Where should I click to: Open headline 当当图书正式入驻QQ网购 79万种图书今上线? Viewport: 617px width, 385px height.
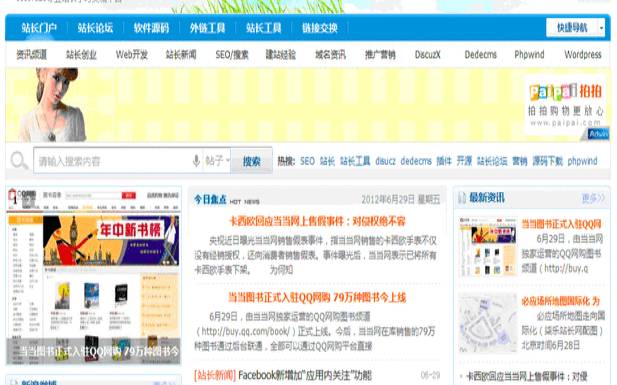[x=317, y=297]
